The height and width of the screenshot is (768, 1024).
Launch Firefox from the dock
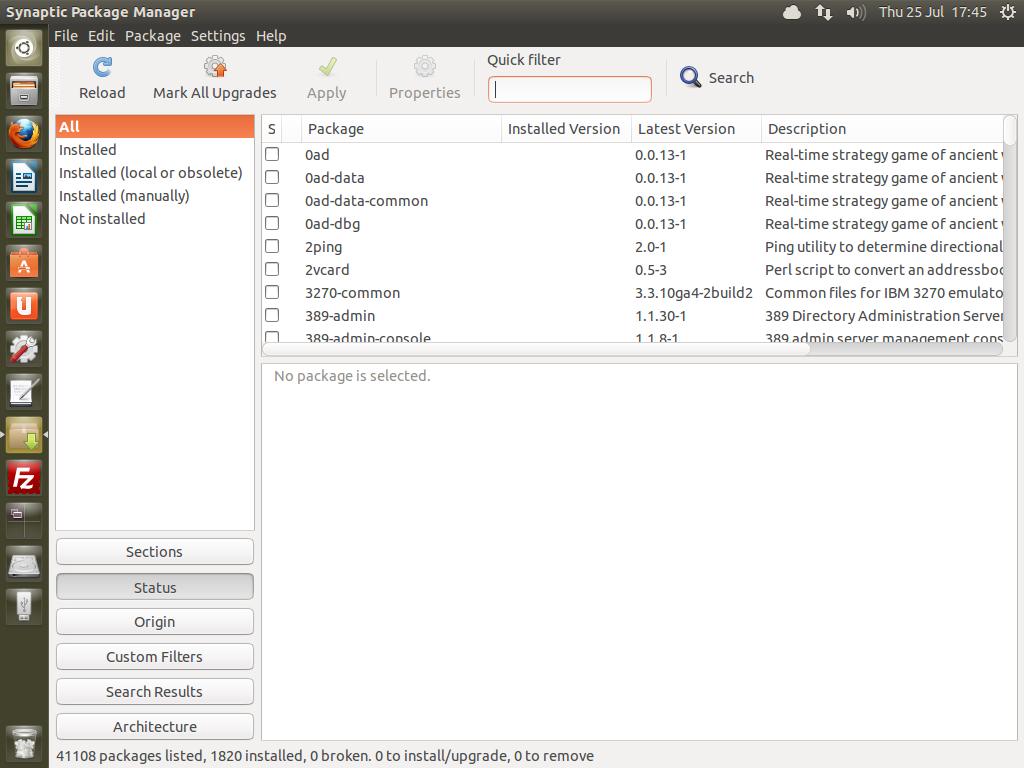coord(24,133)
